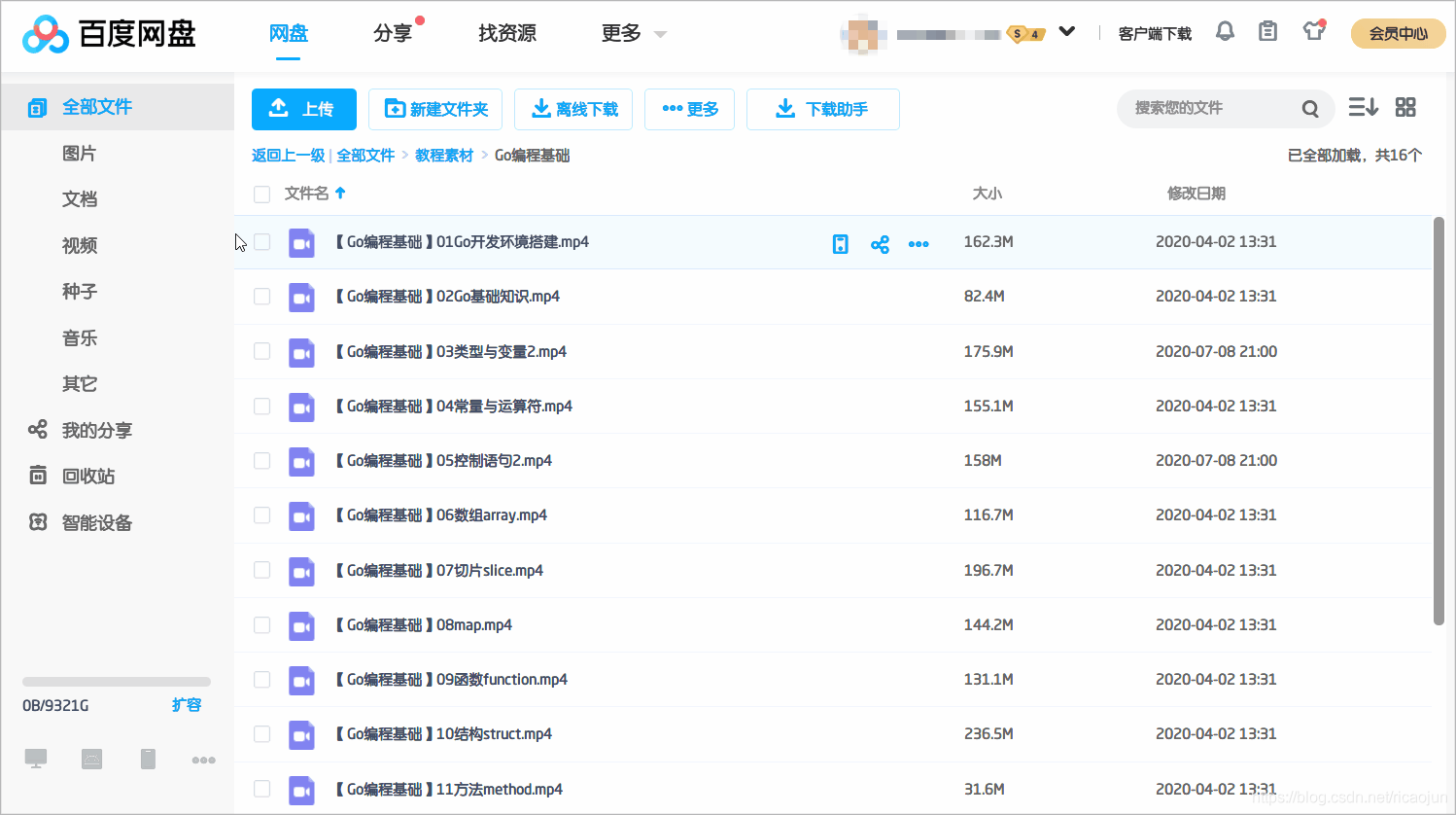Click the Baidu Netdisk logo

point(109,34)
